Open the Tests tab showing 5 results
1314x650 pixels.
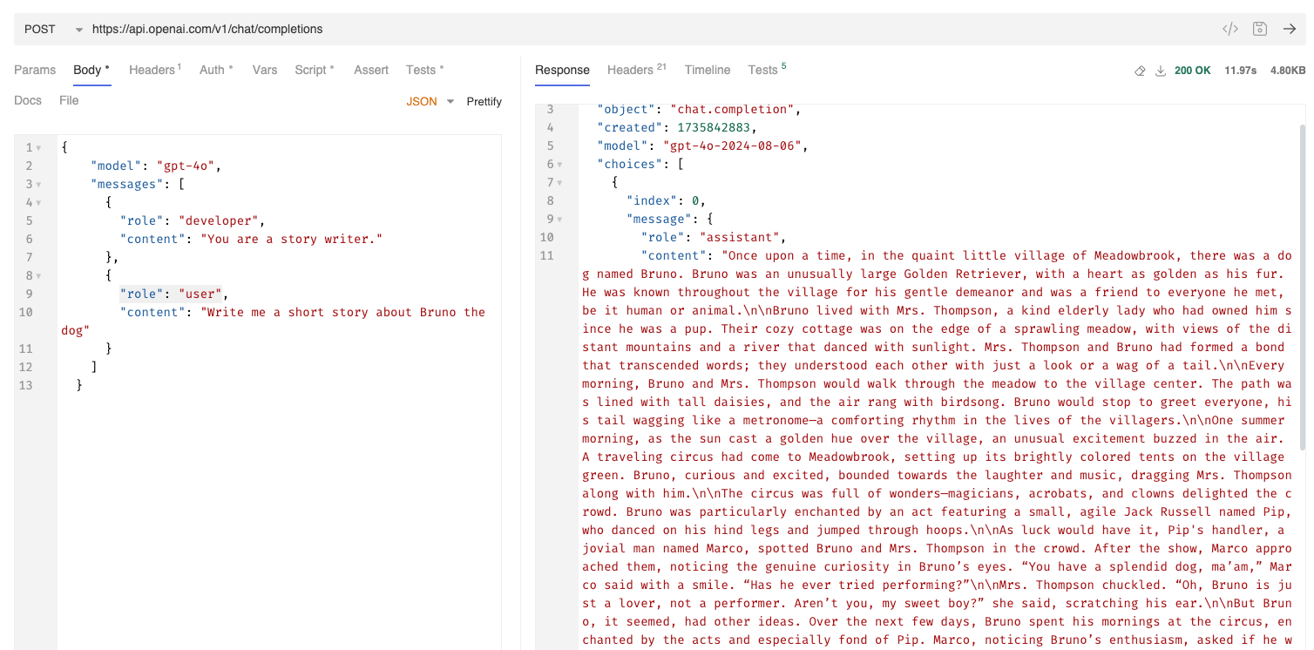[764, 70]
